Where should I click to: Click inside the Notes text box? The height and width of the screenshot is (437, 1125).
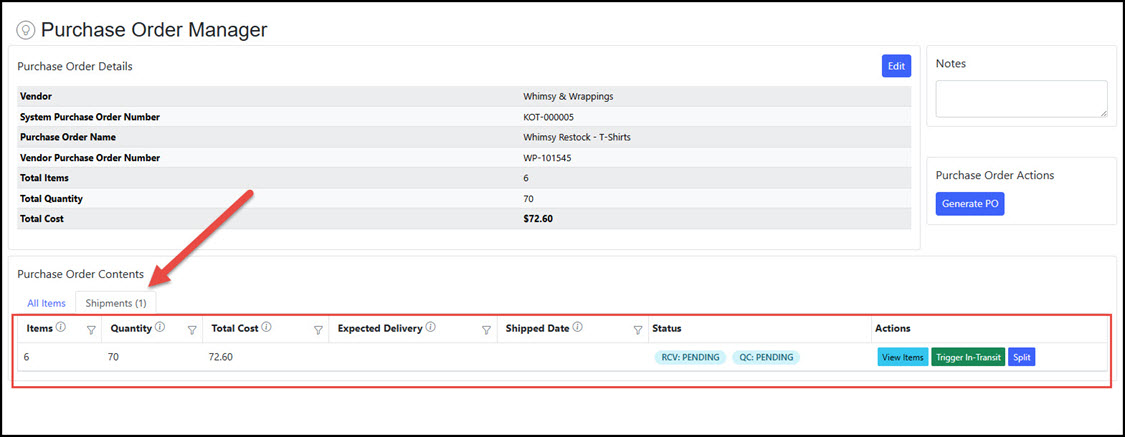1021,98
